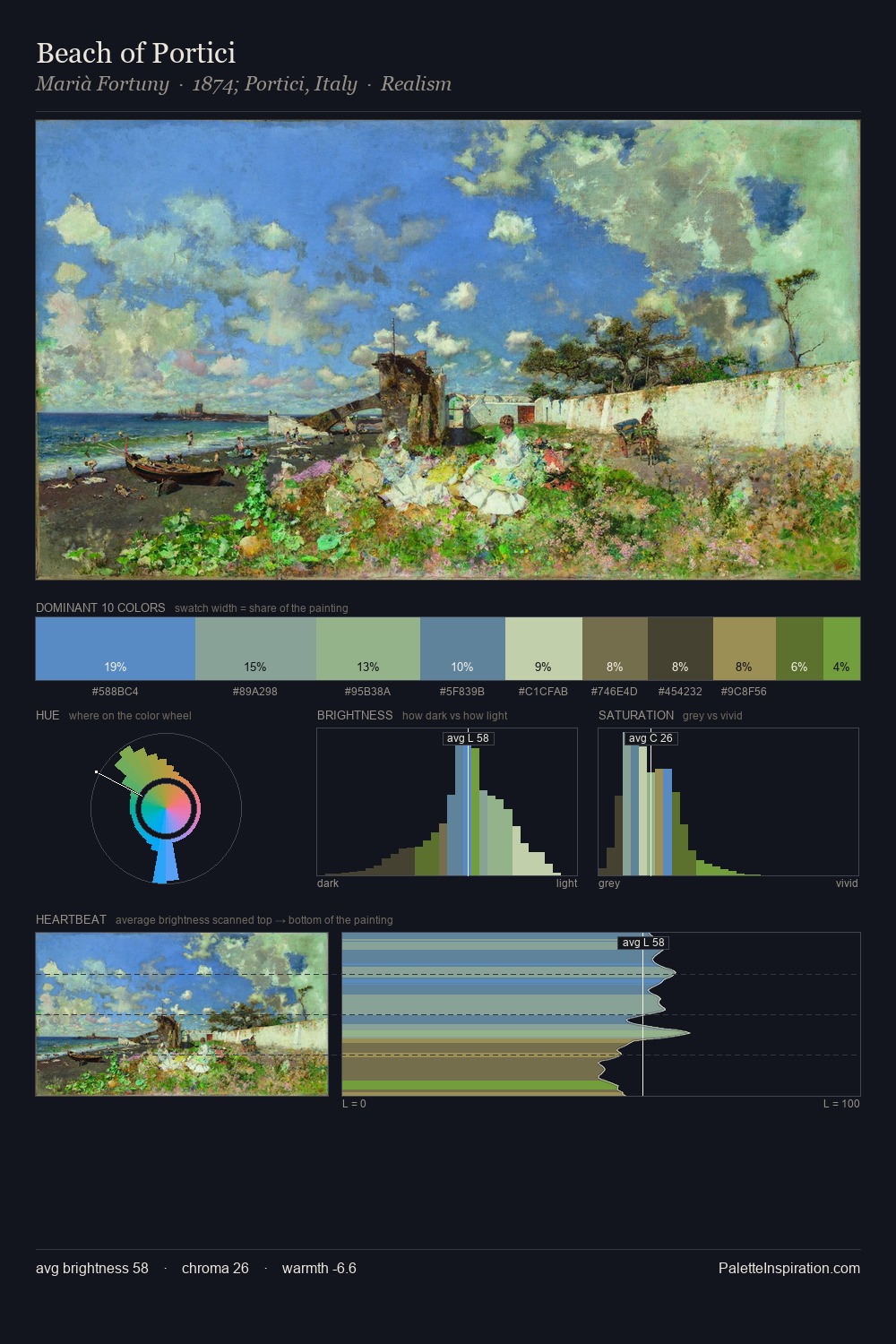Click the hex code #5F839B
The height and width of the screenshot is (1344, 896).
[x=462, y=692]
